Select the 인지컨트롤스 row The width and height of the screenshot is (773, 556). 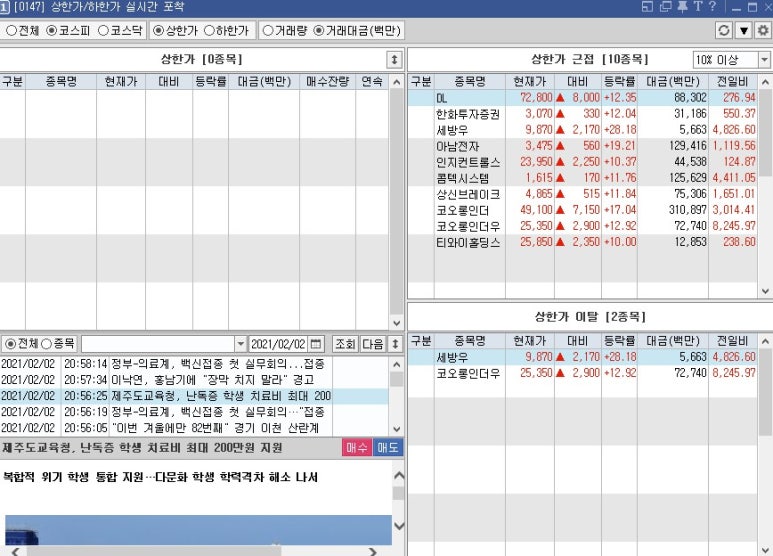[x=583, y=162]
